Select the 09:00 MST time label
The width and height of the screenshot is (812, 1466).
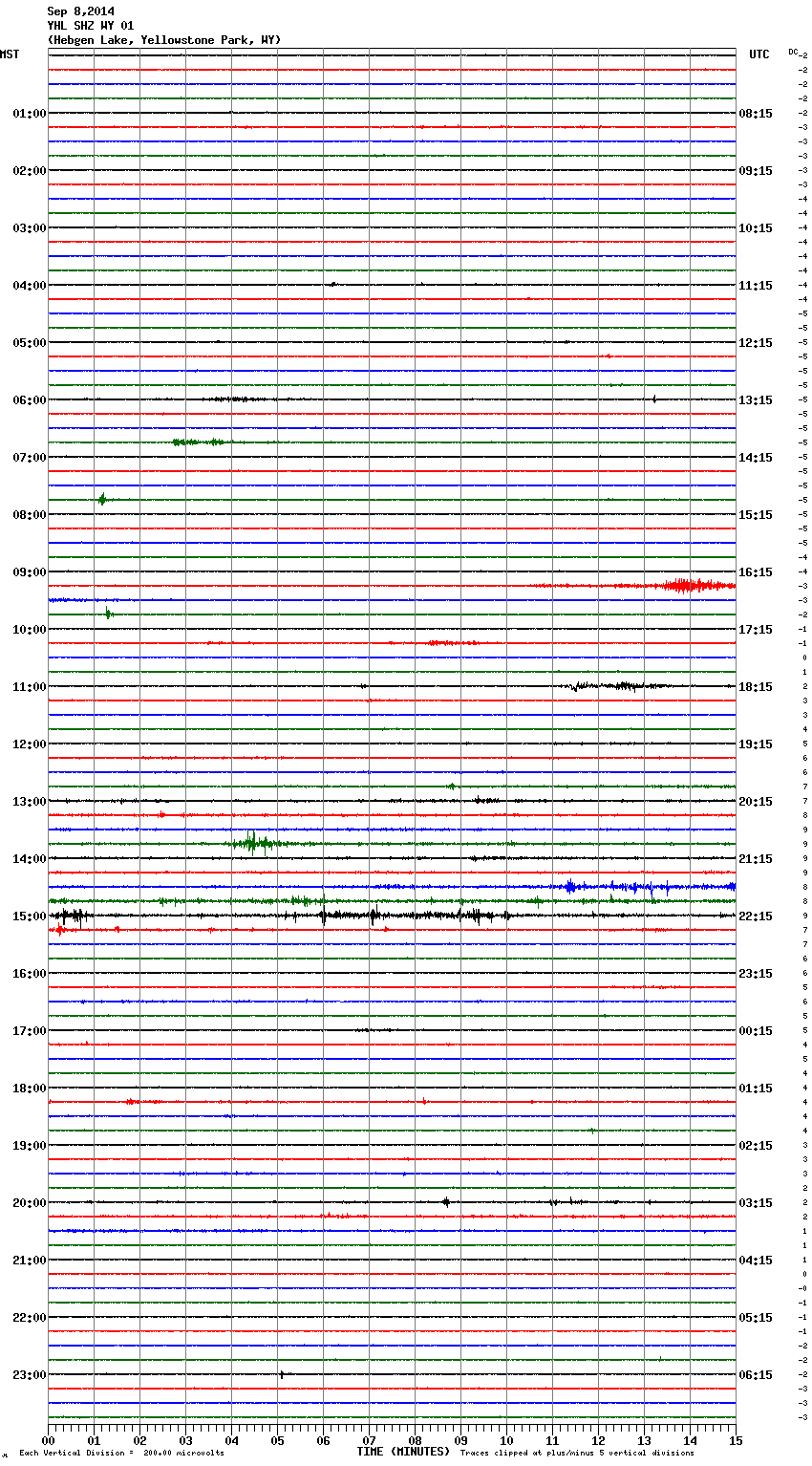(29, 572)
